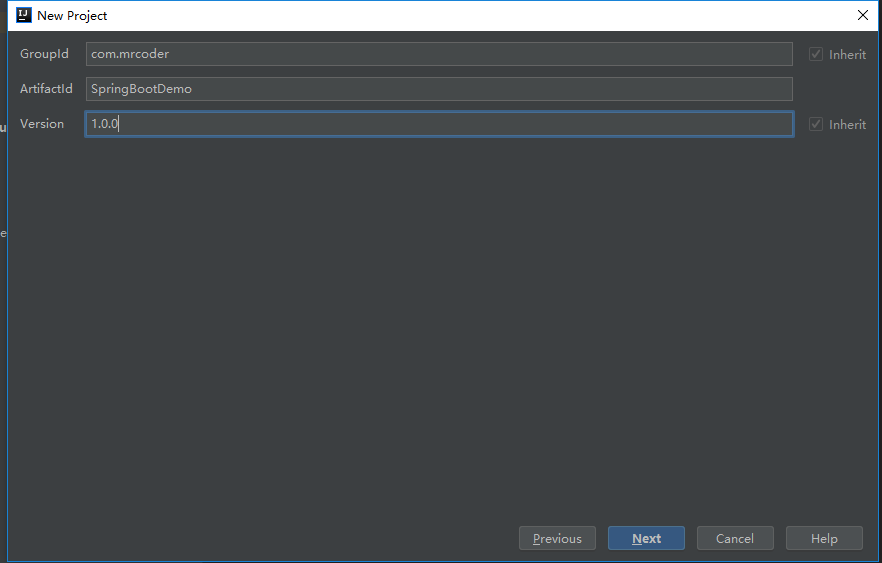Open Help for the New Project dialog
This screenshot has height=563, width=882.
[x=824, y=538]
